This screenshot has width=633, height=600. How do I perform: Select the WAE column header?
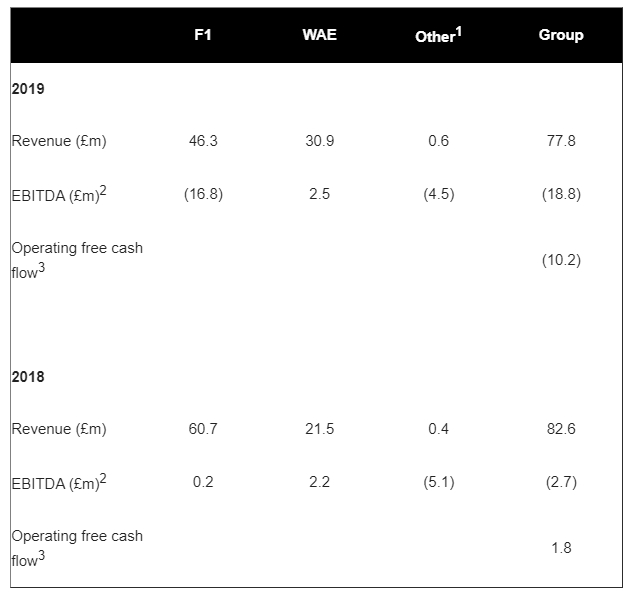319,35
